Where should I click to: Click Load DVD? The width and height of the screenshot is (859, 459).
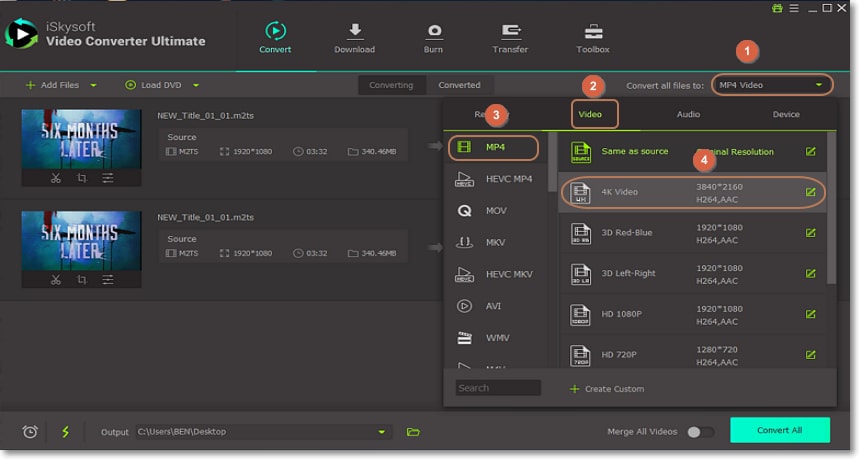(x=154, y=85)
